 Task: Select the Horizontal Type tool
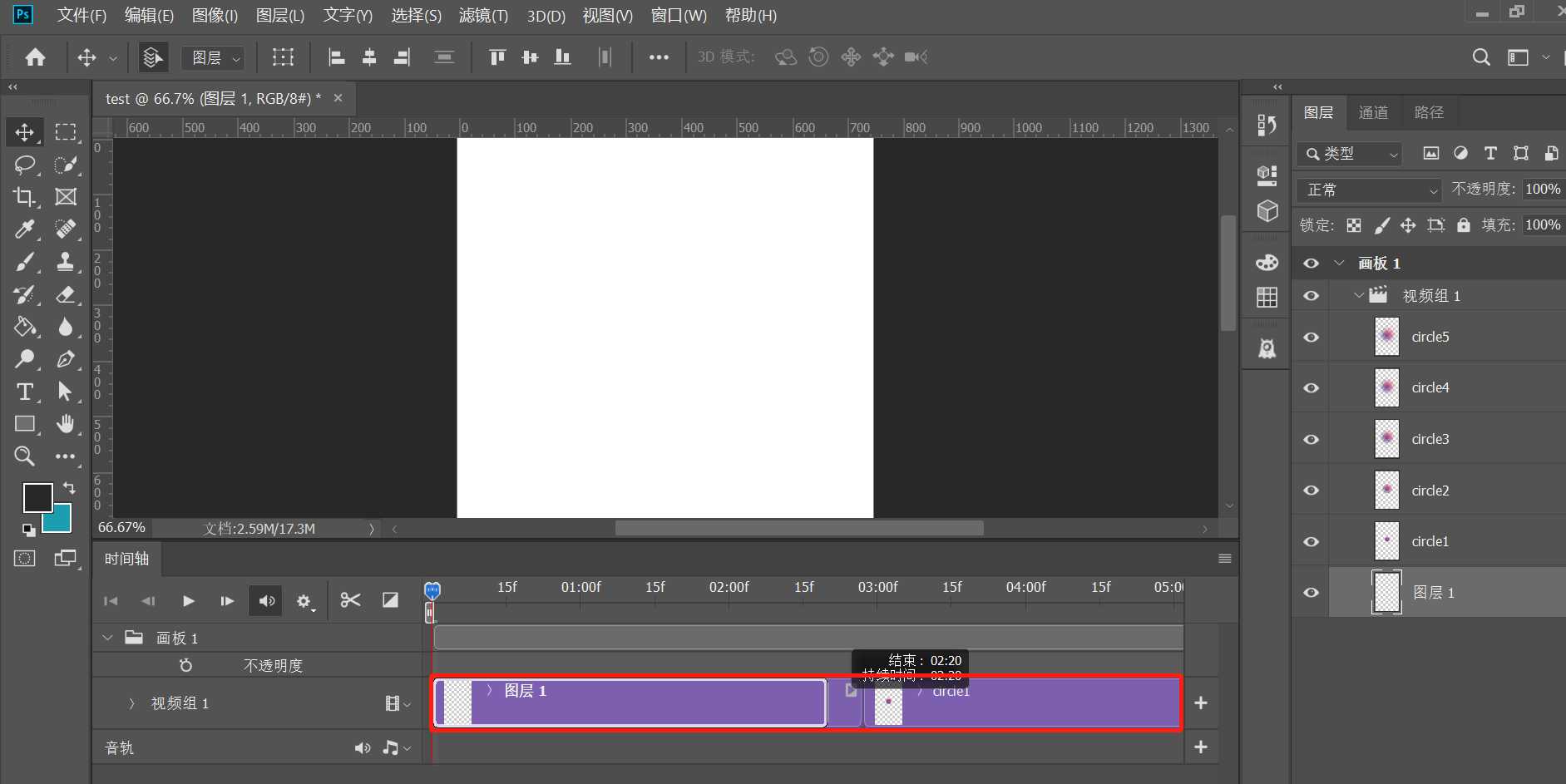(25, 392)
